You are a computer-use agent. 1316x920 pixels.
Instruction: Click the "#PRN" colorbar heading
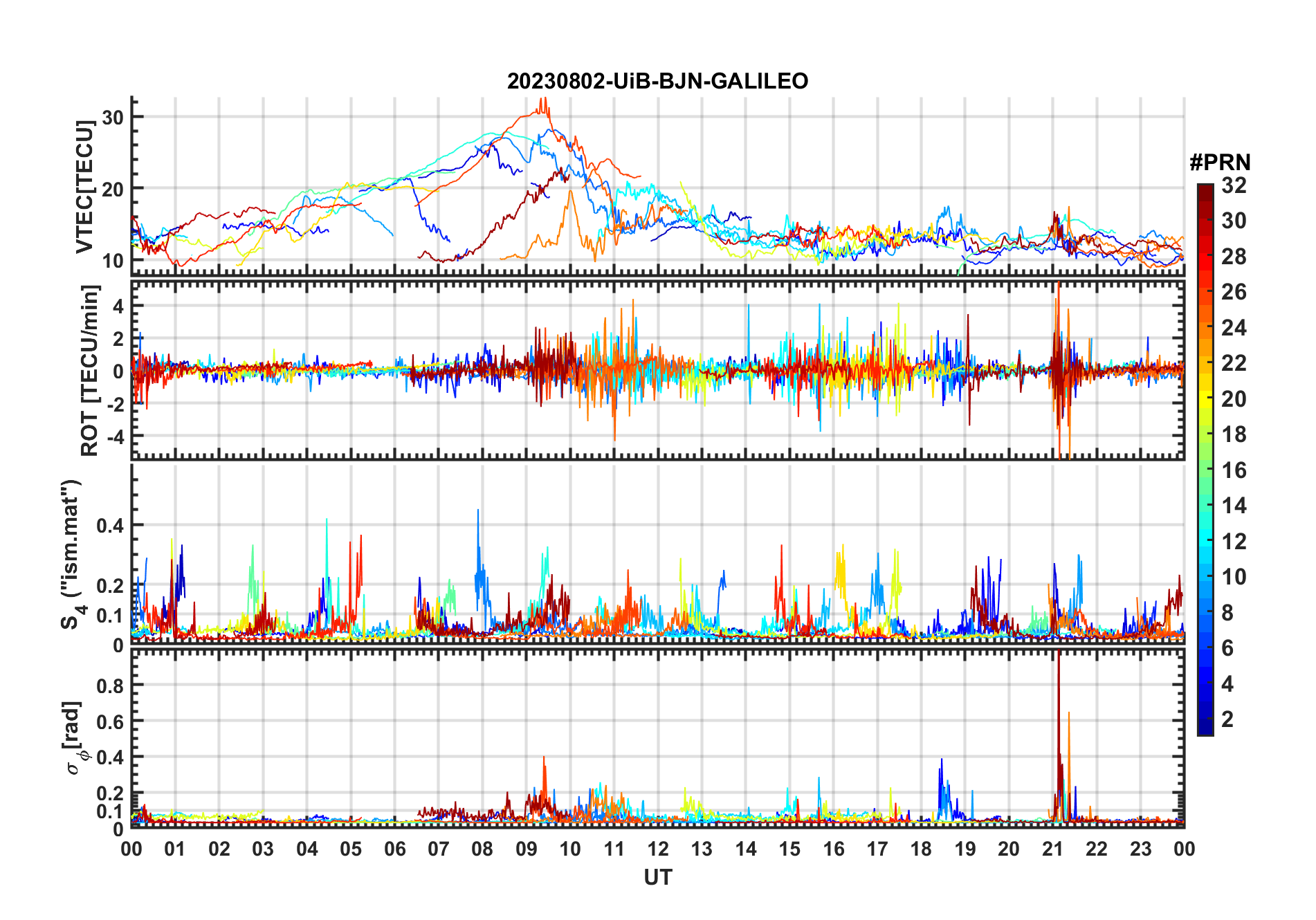coord(1220,163)
